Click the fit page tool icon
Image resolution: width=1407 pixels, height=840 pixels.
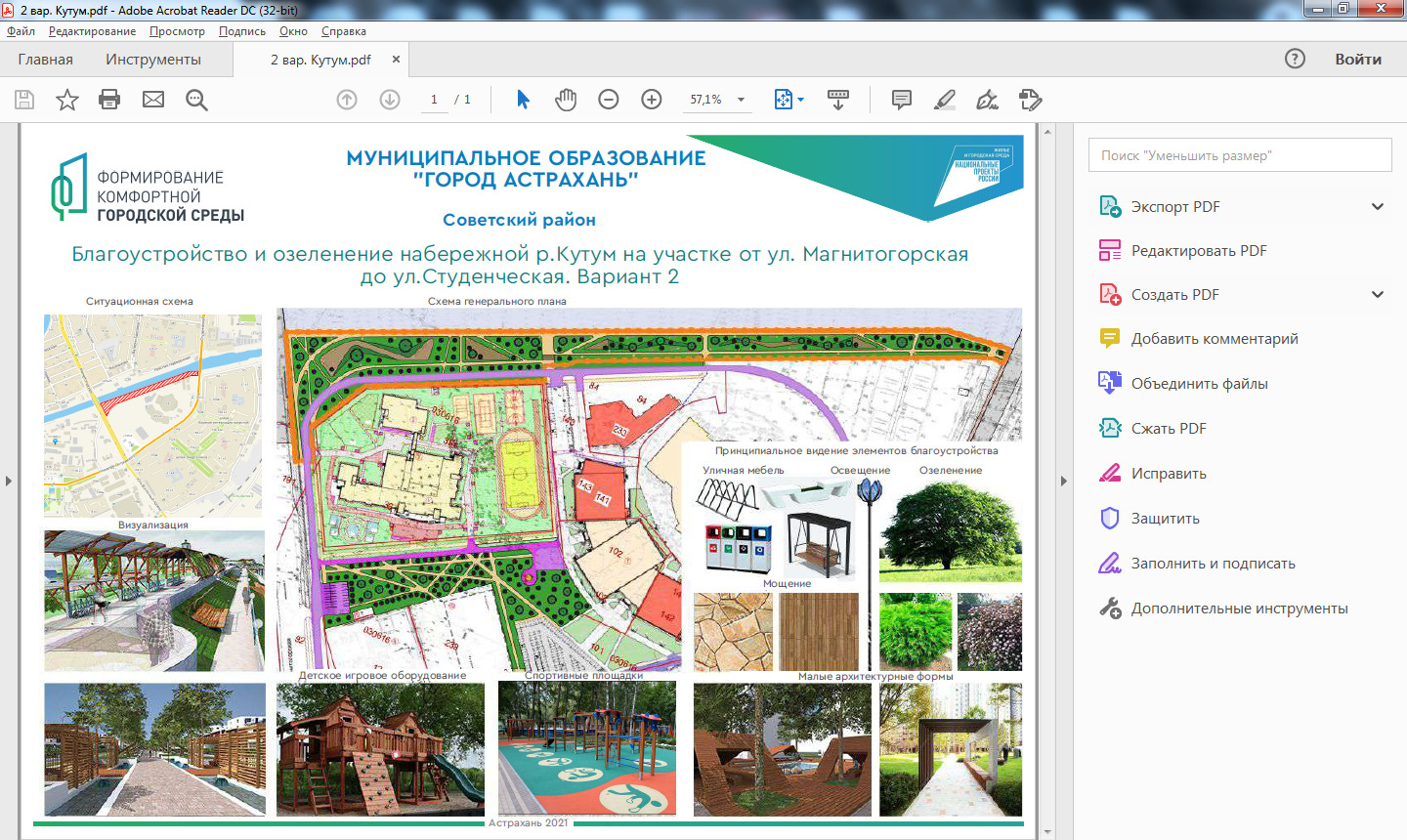(x=784, y=100)
